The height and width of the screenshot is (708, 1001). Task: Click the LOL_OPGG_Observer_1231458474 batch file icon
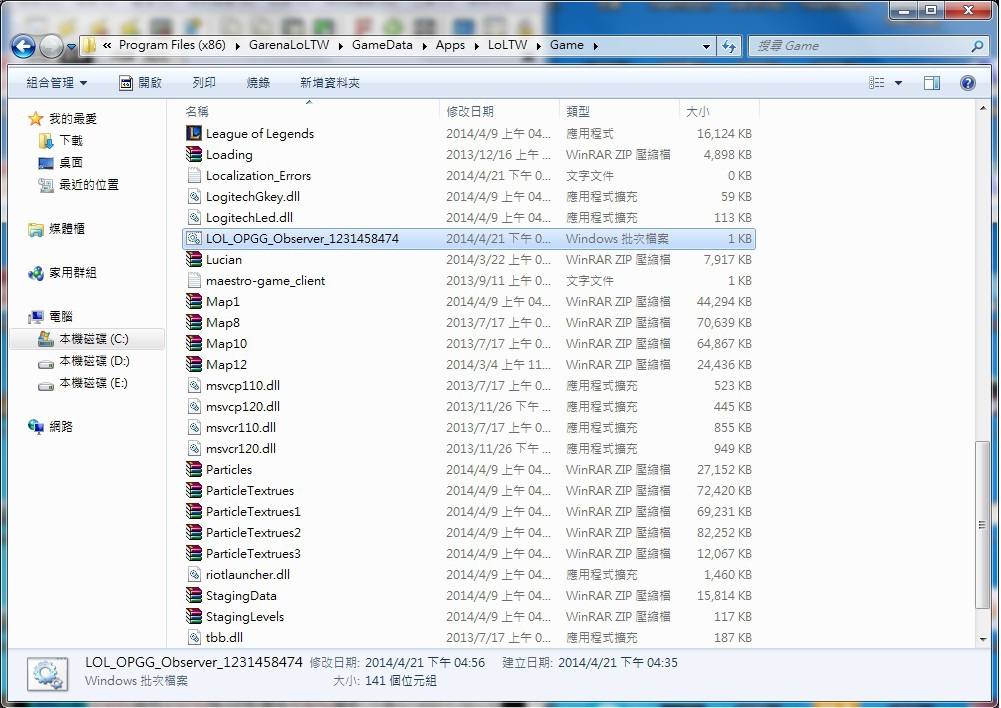click(x=193, y=238)
